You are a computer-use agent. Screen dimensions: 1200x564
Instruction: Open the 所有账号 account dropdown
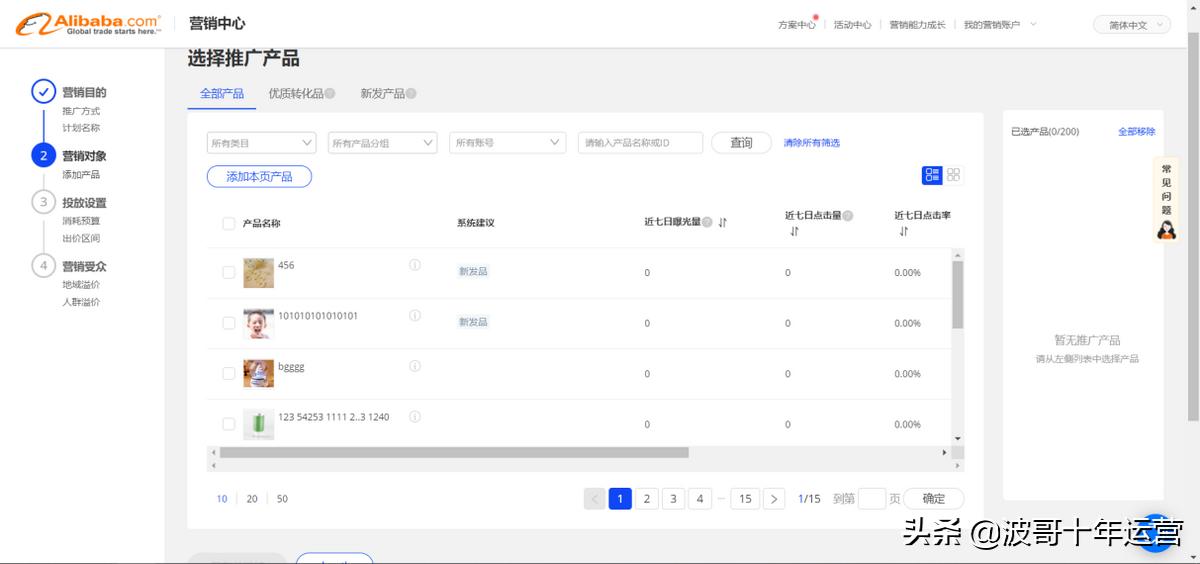(x=508, y=143)
